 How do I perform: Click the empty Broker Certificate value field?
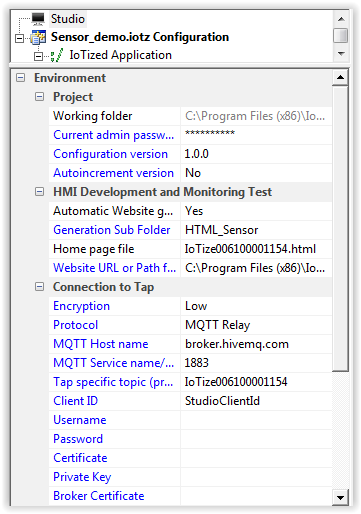[256, 496]
